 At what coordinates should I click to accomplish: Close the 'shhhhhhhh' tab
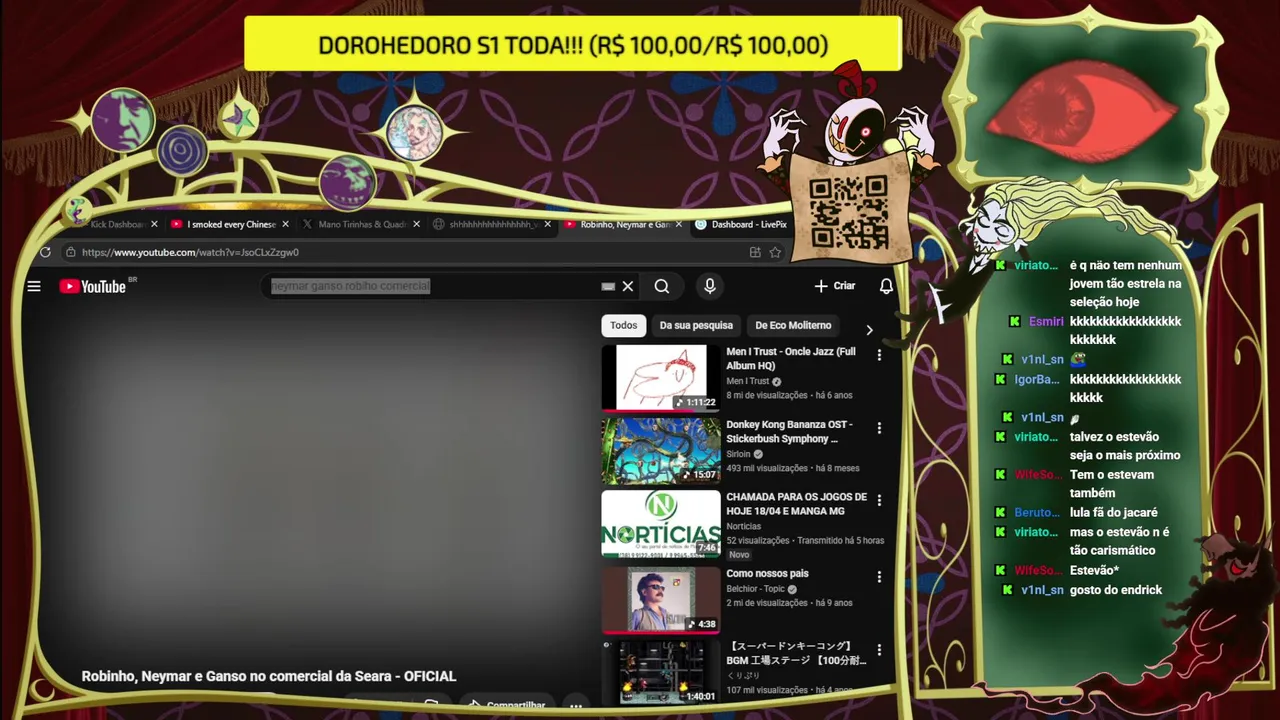point(548,224)
